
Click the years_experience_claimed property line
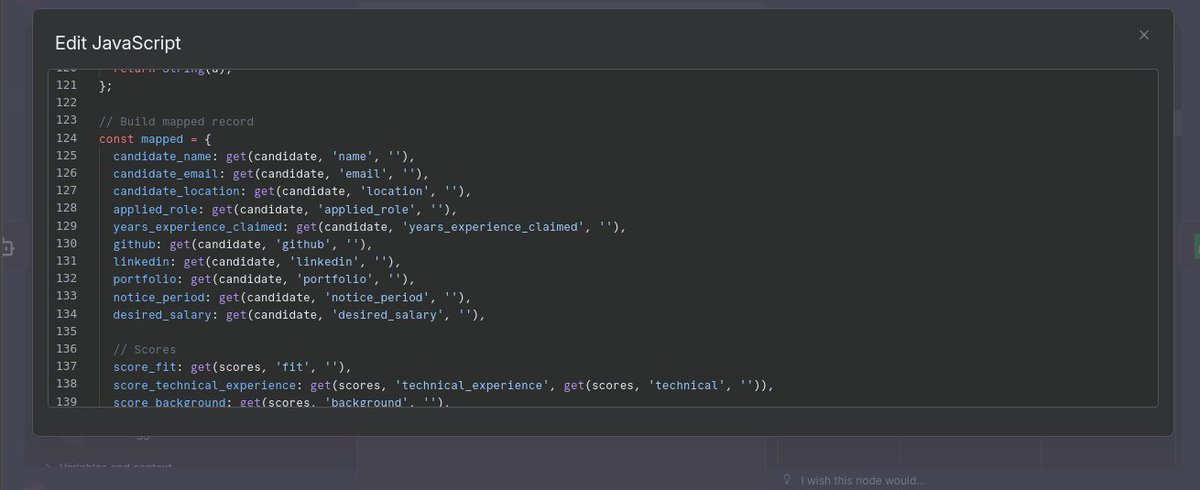click(x=369, y=227)
